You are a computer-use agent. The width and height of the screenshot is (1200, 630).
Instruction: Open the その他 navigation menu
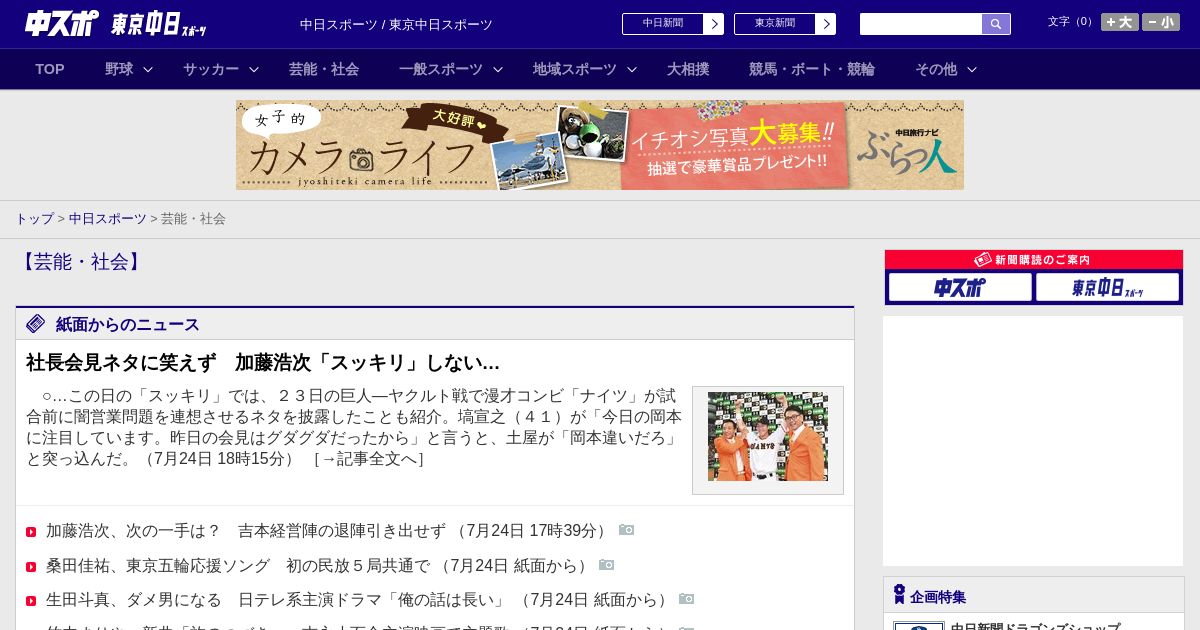pyautogui.click(x=936, y=69)
